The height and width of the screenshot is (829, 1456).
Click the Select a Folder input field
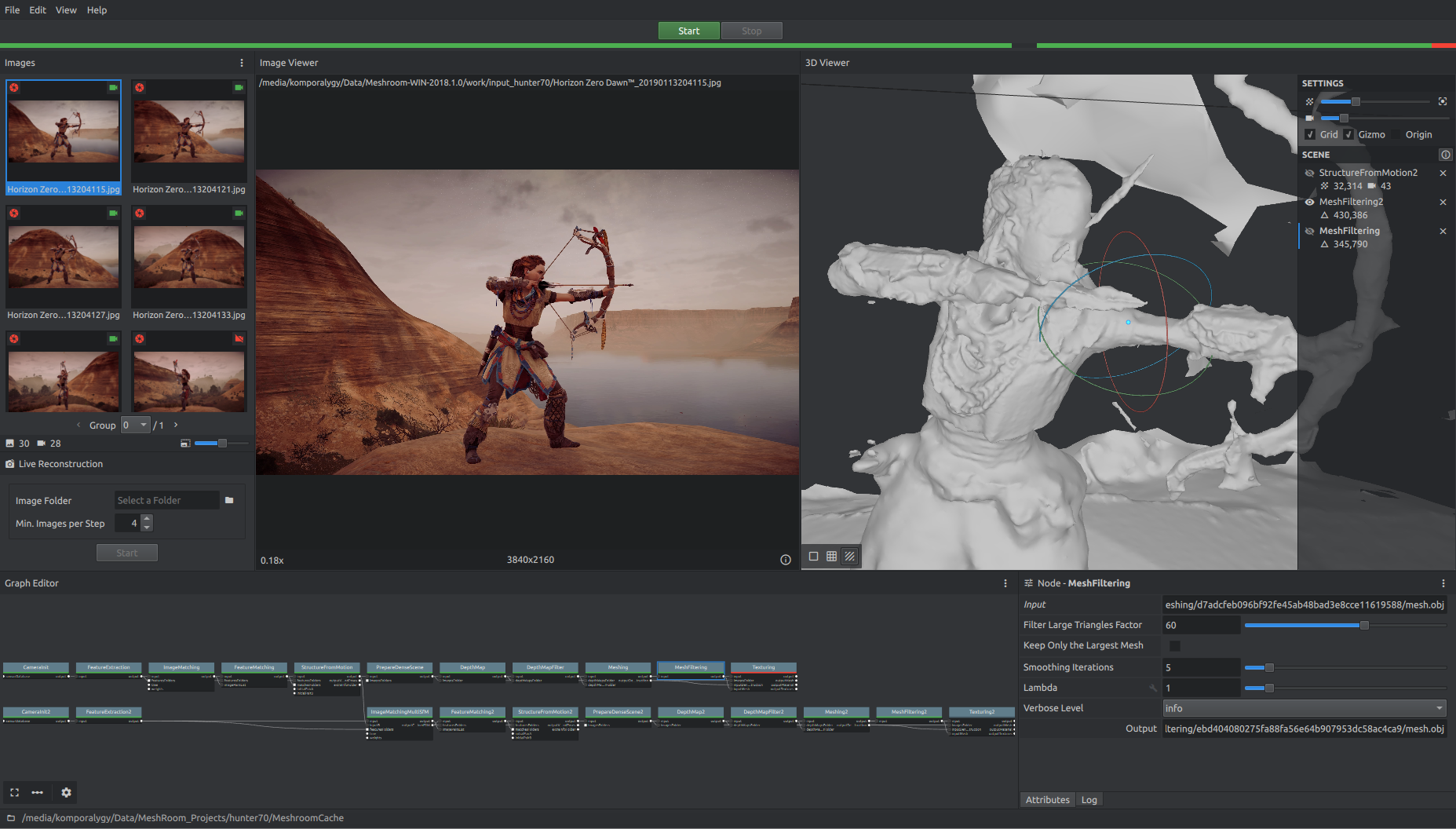point(166,500)
